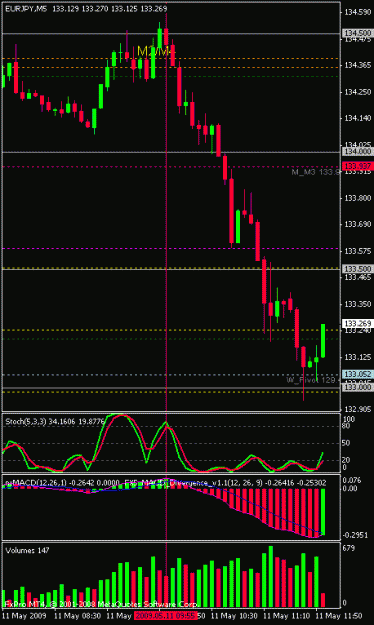Click the 679 volume scale value
374x625 pixels.
[349, 548]
